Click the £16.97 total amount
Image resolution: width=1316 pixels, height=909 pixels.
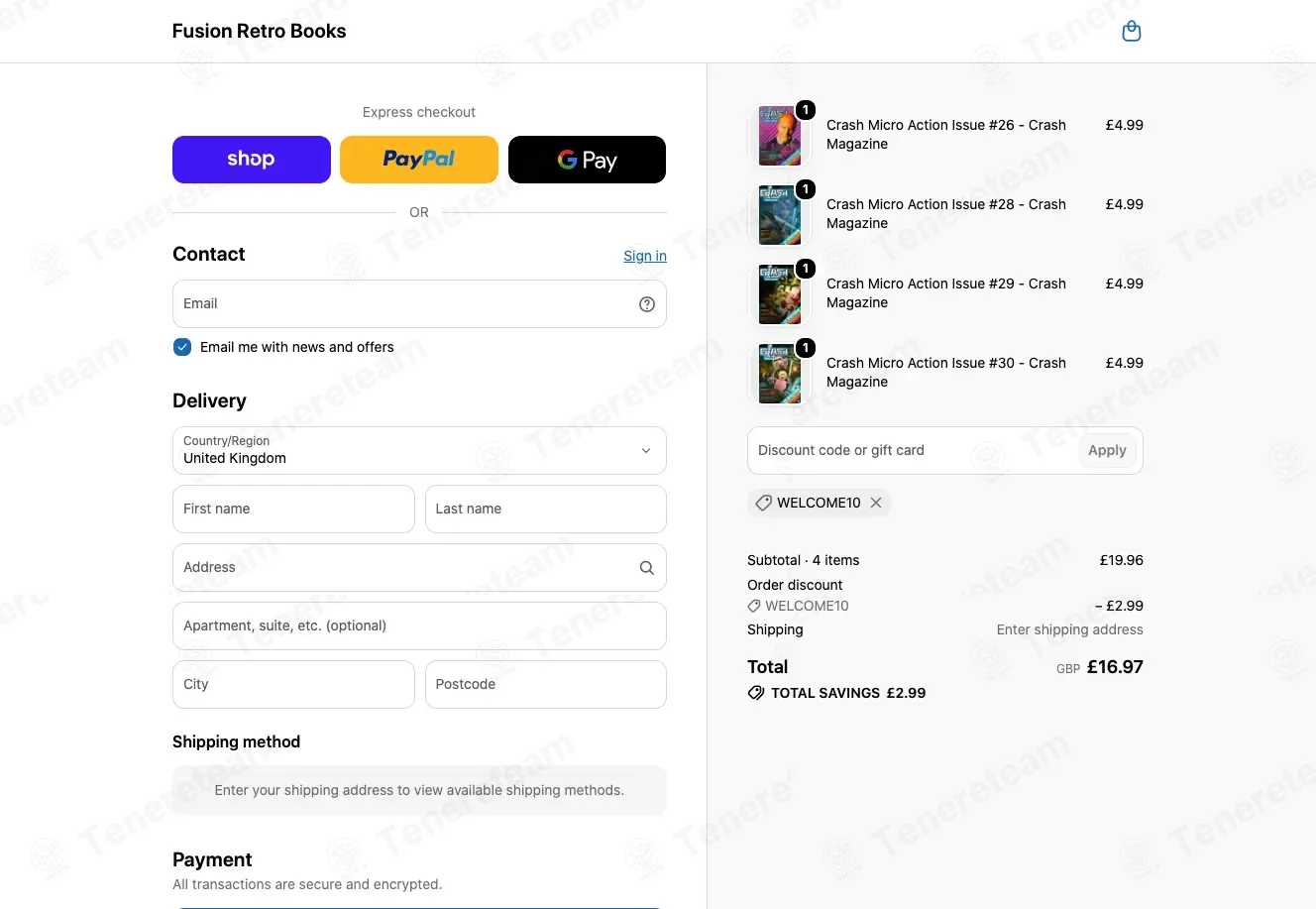point(1115,667)
